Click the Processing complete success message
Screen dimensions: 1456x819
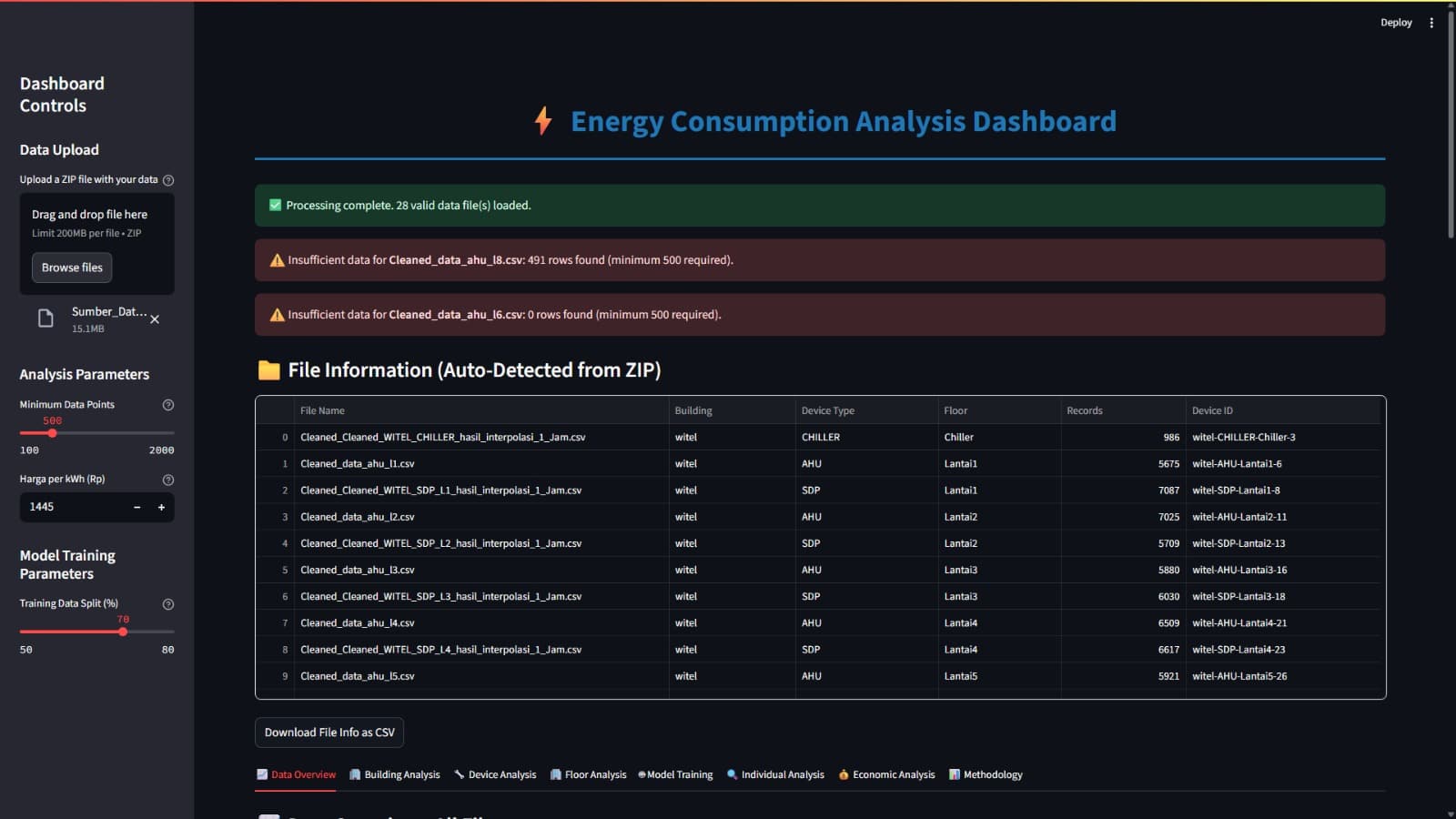pos(820,206)
